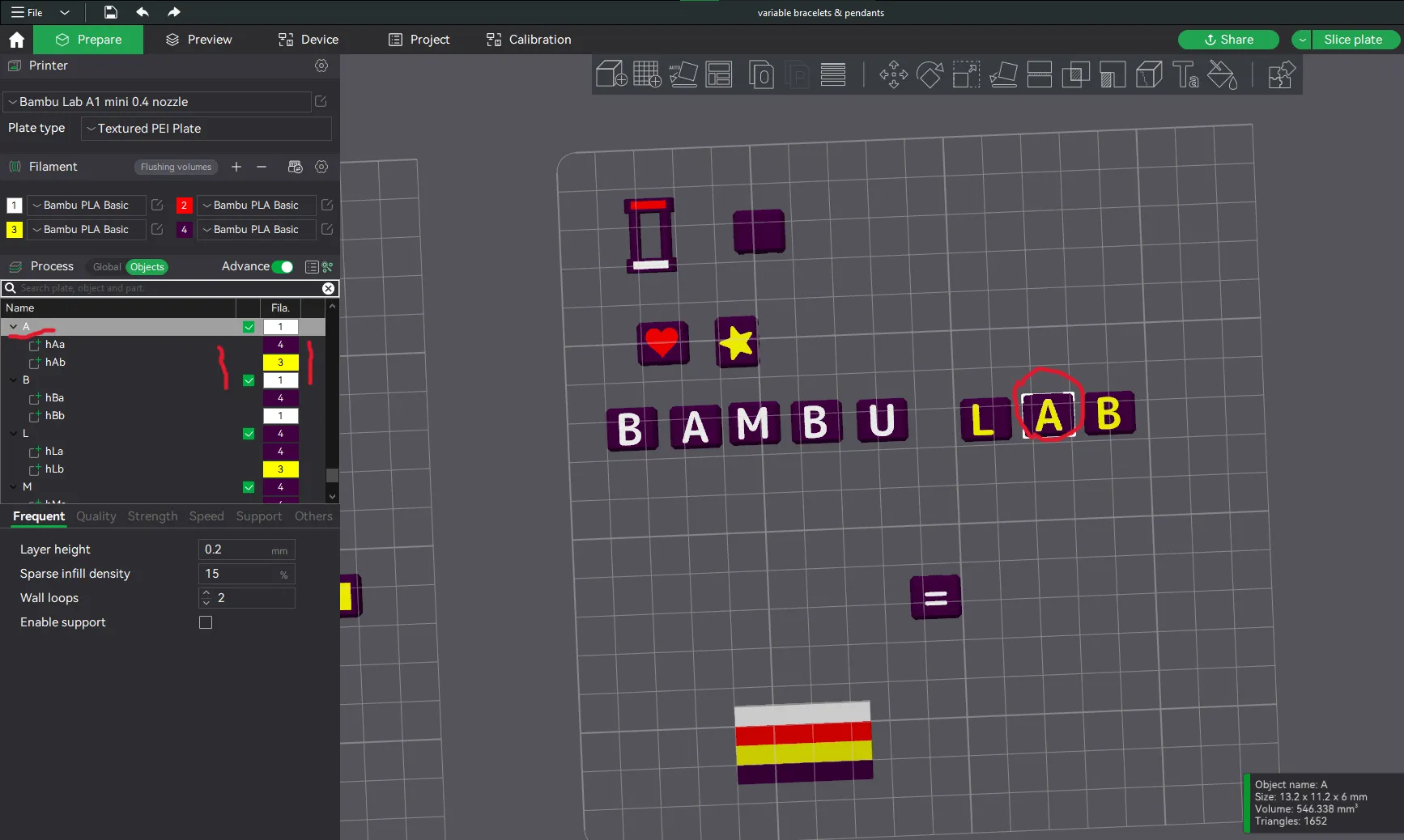Select the Auto Orient tool
The height and width of the screenshot is (840, 1404).
click(x=683, y=74)
